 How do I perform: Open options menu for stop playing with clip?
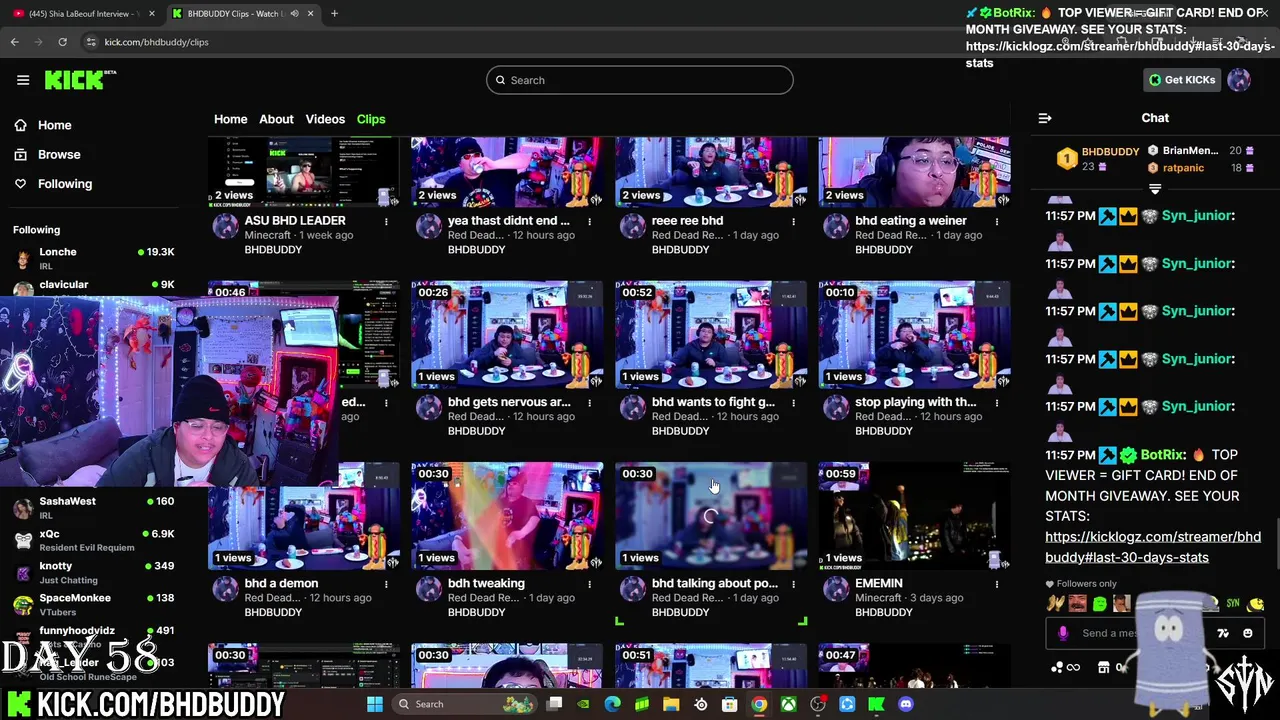[996, 403]
